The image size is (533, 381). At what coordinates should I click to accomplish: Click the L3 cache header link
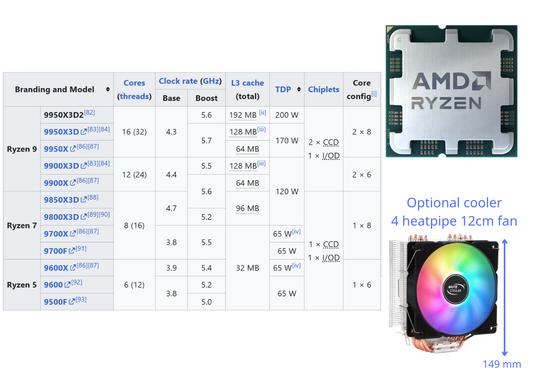point(247,83)
